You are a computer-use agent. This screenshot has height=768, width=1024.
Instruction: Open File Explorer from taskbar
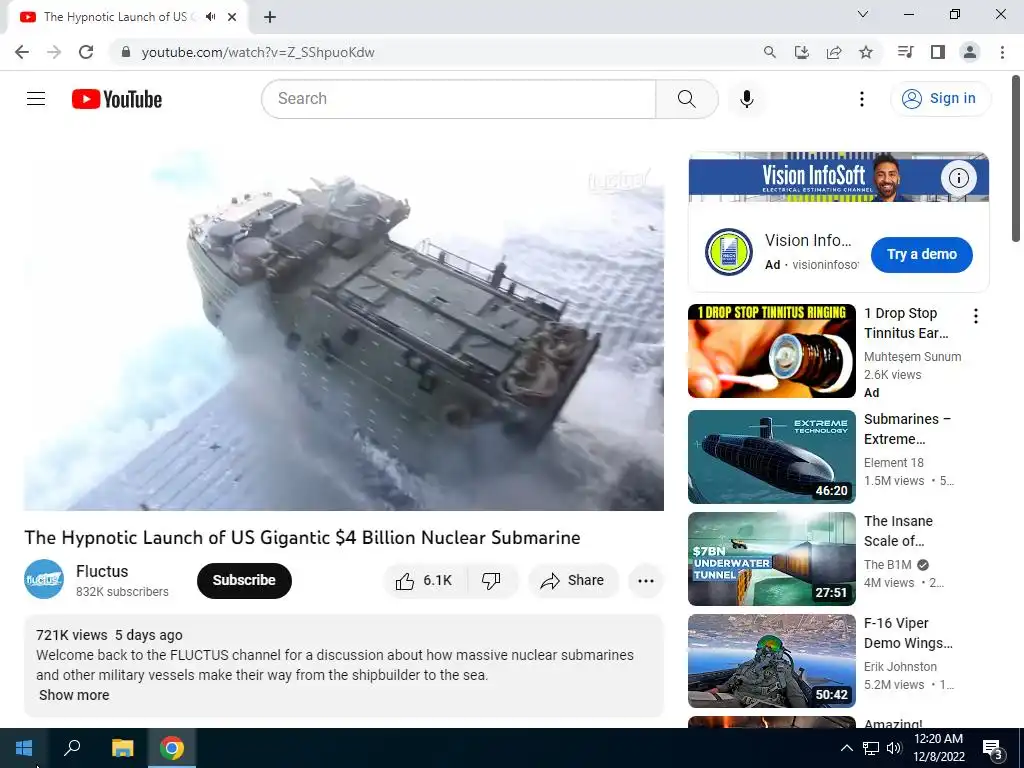click(x=122, y=748)
